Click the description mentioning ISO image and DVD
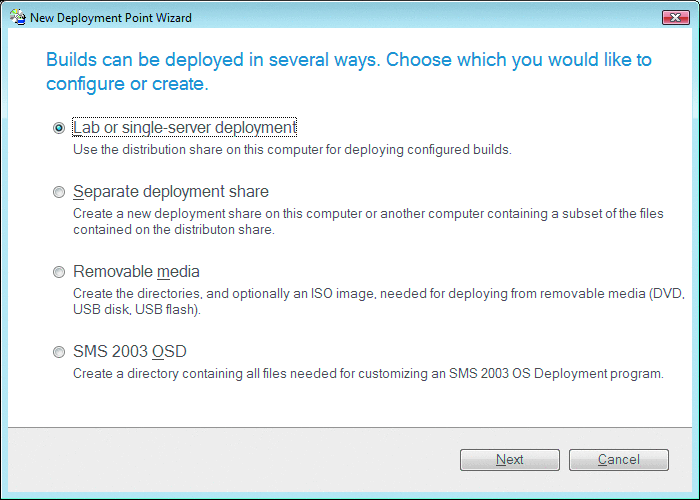 pyautogui.click(x=379, y=301)
